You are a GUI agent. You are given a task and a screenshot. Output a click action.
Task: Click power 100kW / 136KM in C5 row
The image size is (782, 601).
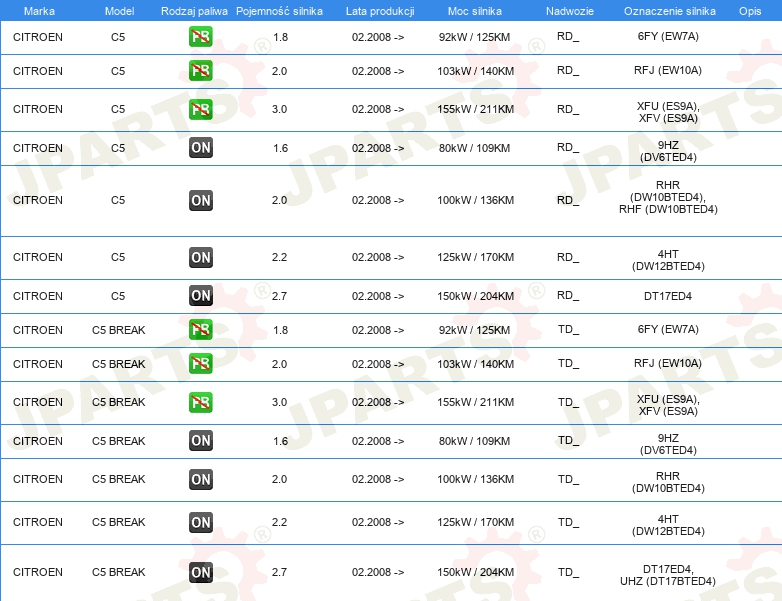475,200
